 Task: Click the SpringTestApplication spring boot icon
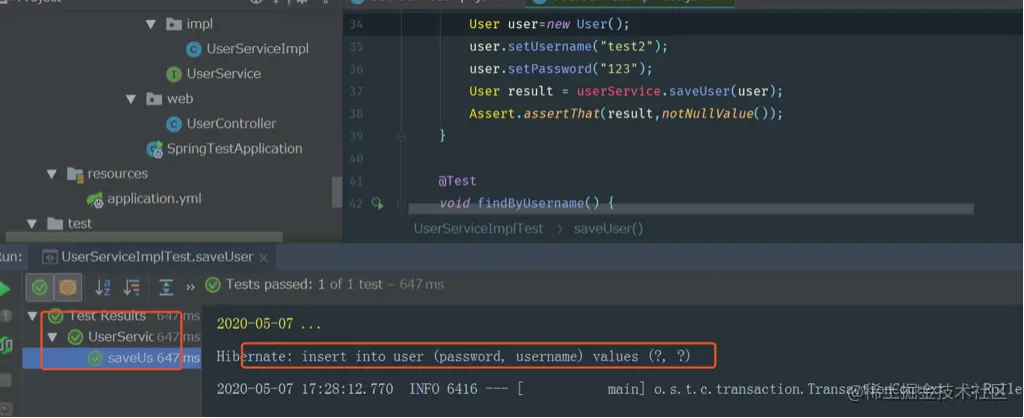(x=155, y=150)
